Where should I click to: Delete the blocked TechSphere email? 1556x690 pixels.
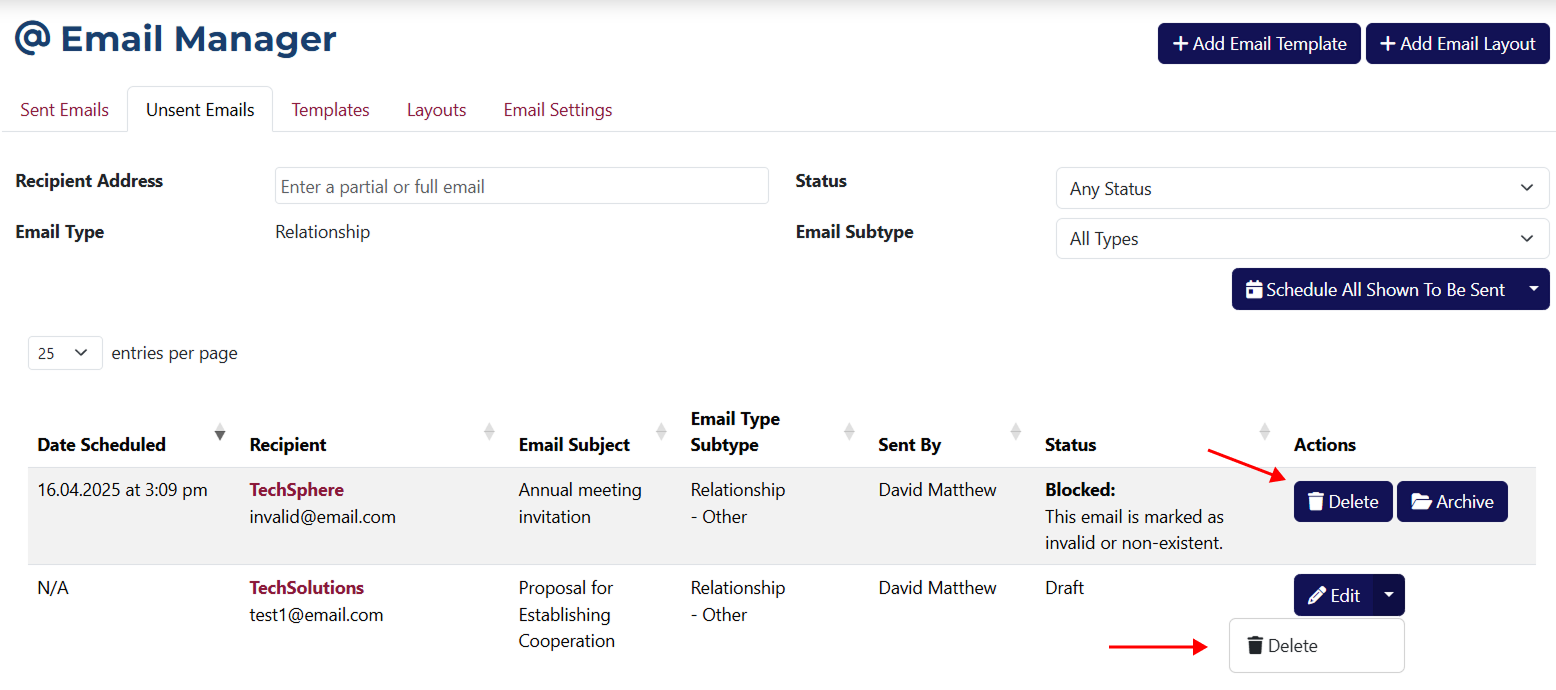(x=1342, y=502)
